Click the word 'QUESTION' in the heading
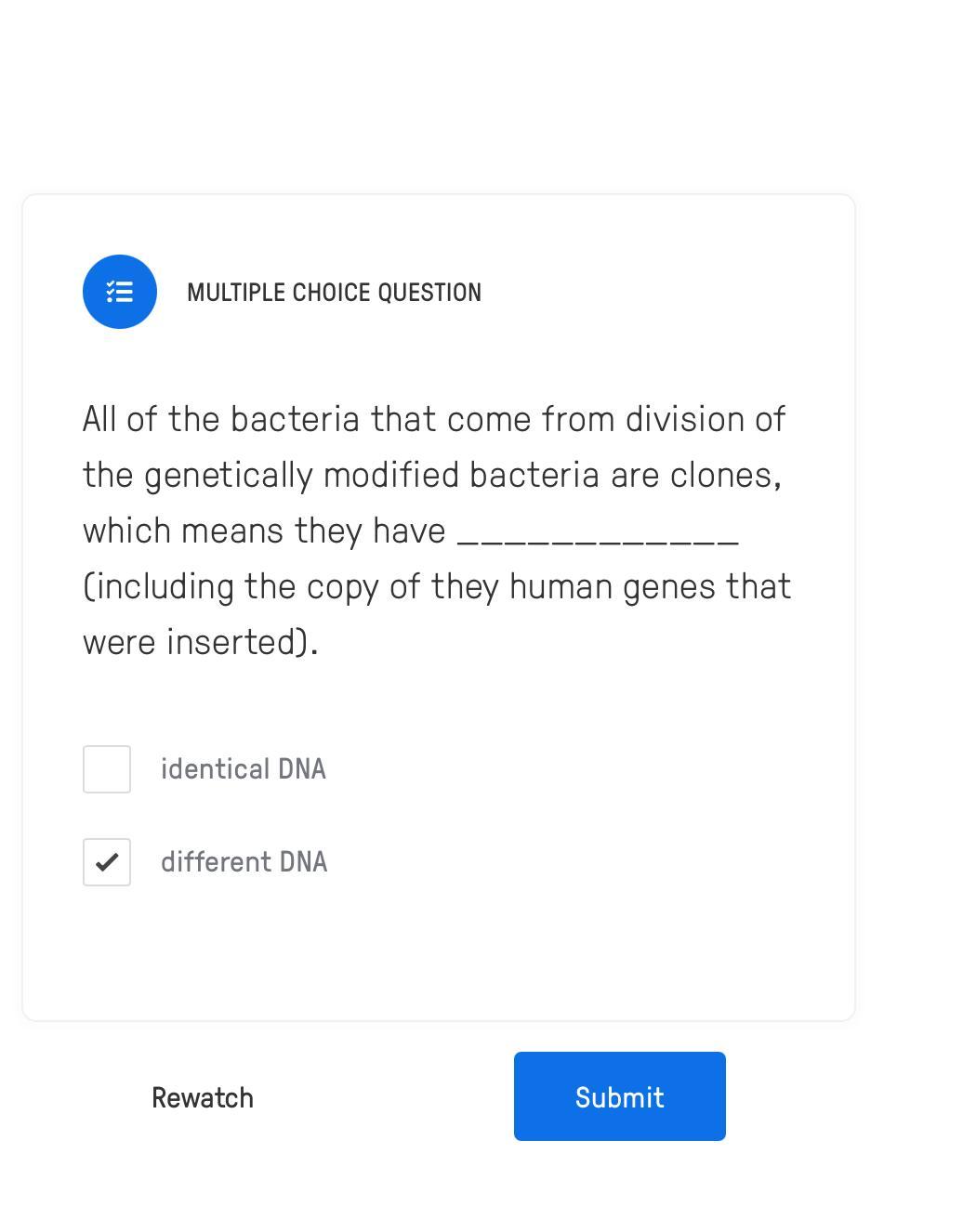Viewport: 963px width, 1232px height. click(x=429, y=293)
